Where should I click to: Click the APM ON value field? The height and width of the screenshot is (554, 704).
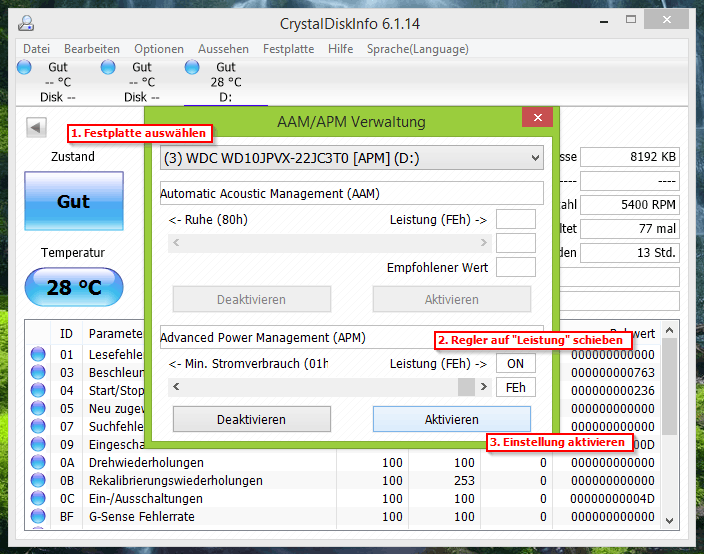point(516,363)
